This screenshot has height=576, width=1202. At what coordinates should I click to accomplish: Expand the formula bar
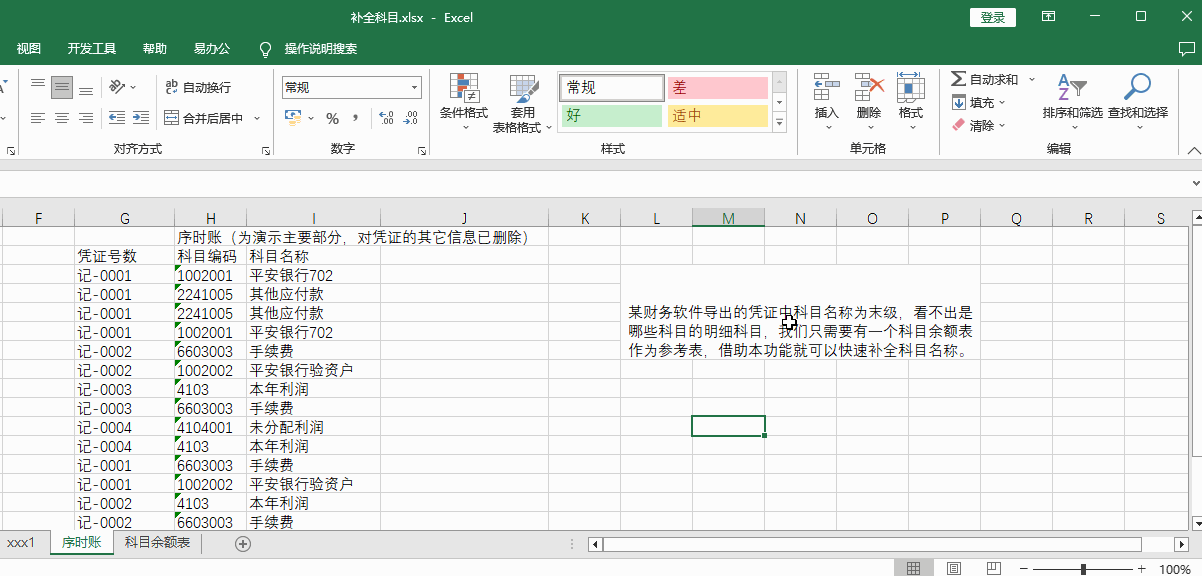pyautogui.click(x=1194, y=184)
